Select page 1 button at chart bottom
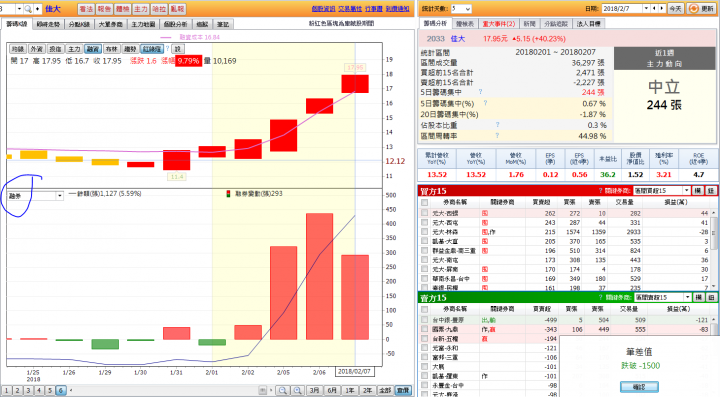 [x=6, y=391]
